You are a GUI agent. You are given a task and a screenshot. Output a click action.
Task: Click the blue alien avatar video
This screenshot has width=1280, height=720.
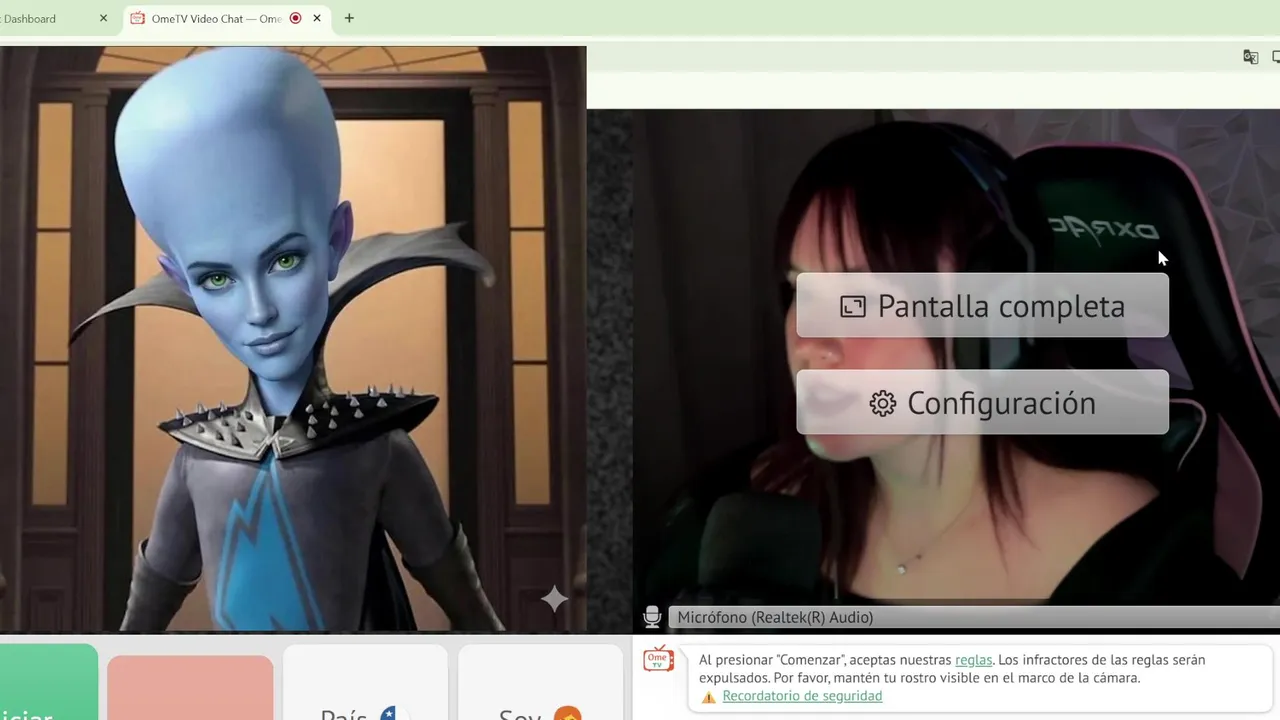pos(293,339)
